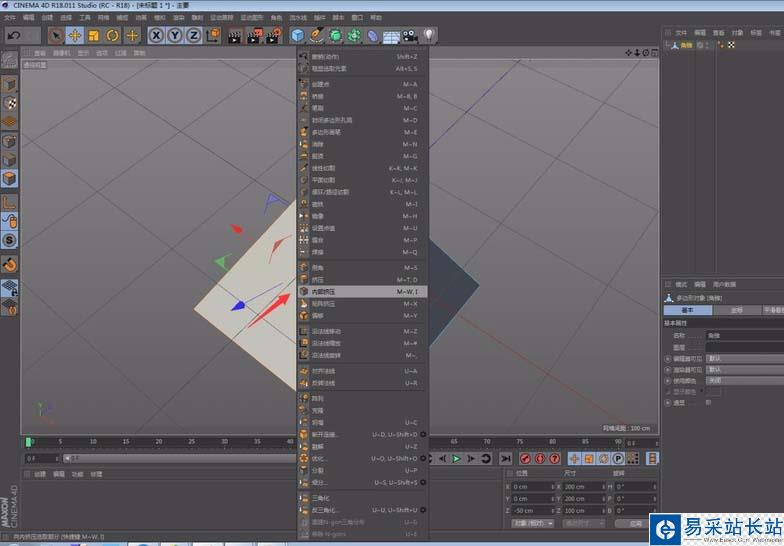Toggle the X axis lock
784x546 pixels.
pos(157,36)
